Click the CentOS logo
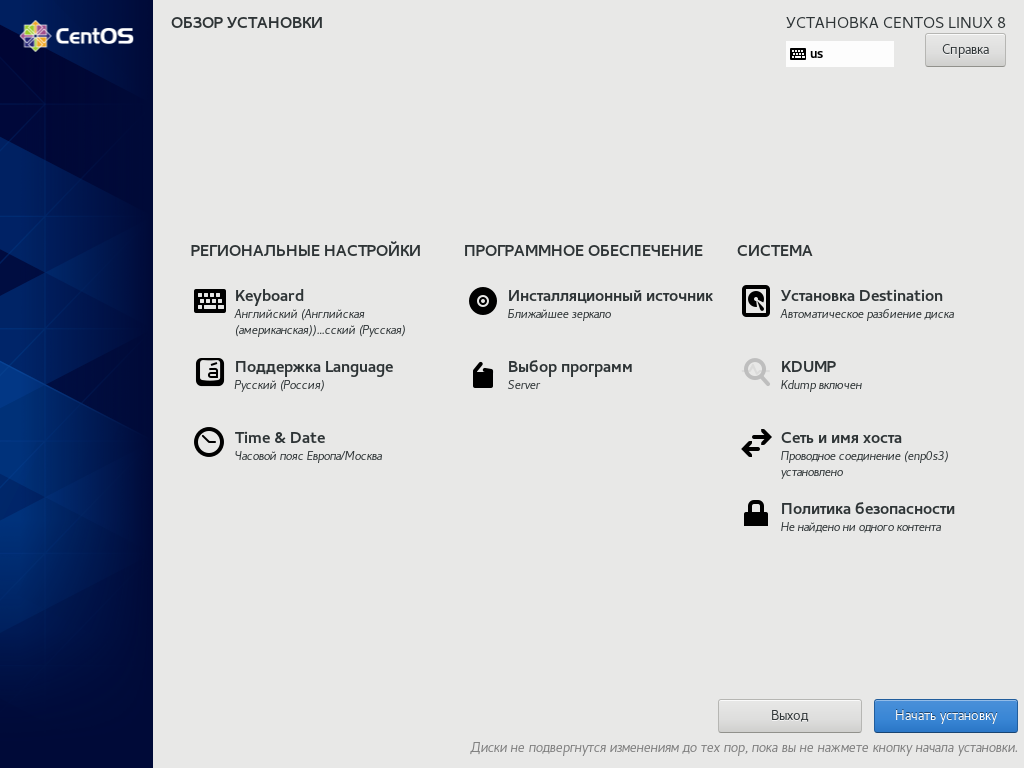Viewport: 1024px width, 768px height. (77, 35)
